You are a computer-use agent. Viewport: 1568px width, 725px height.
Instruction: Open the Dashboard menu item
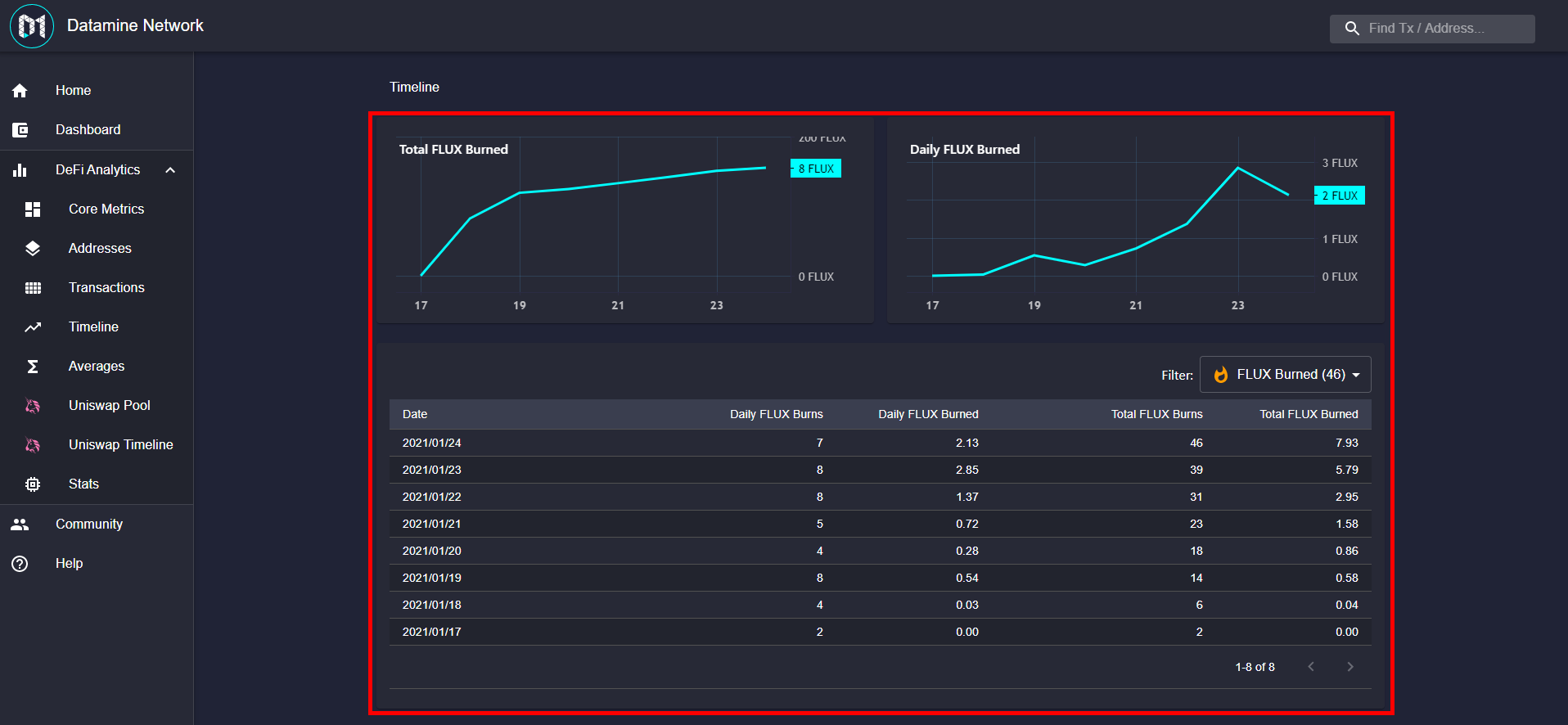pos(97,130)
